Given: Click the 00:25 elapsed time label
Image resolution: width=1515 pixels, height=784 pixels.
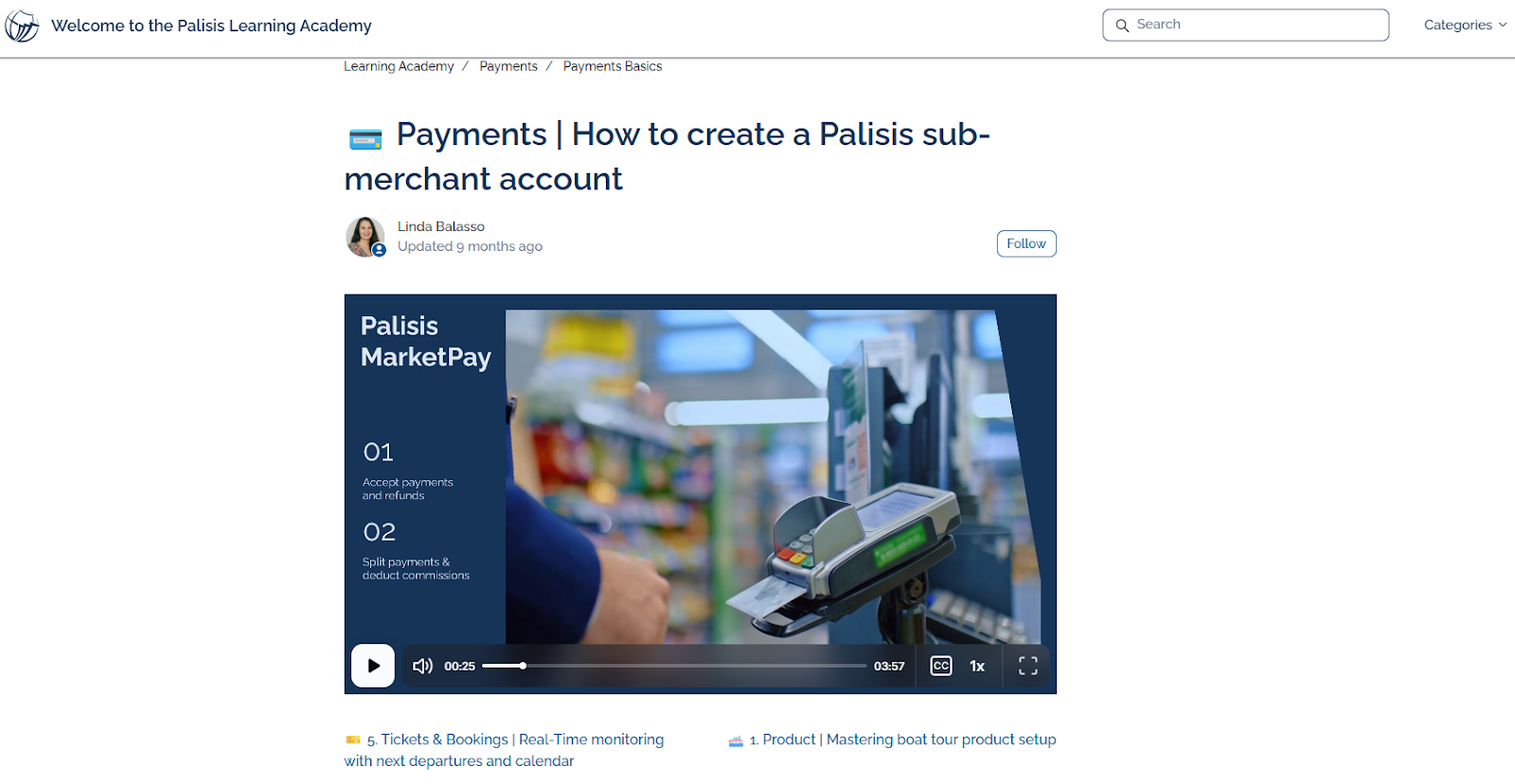Looking at the screenshot, I should tap(459, 666).
